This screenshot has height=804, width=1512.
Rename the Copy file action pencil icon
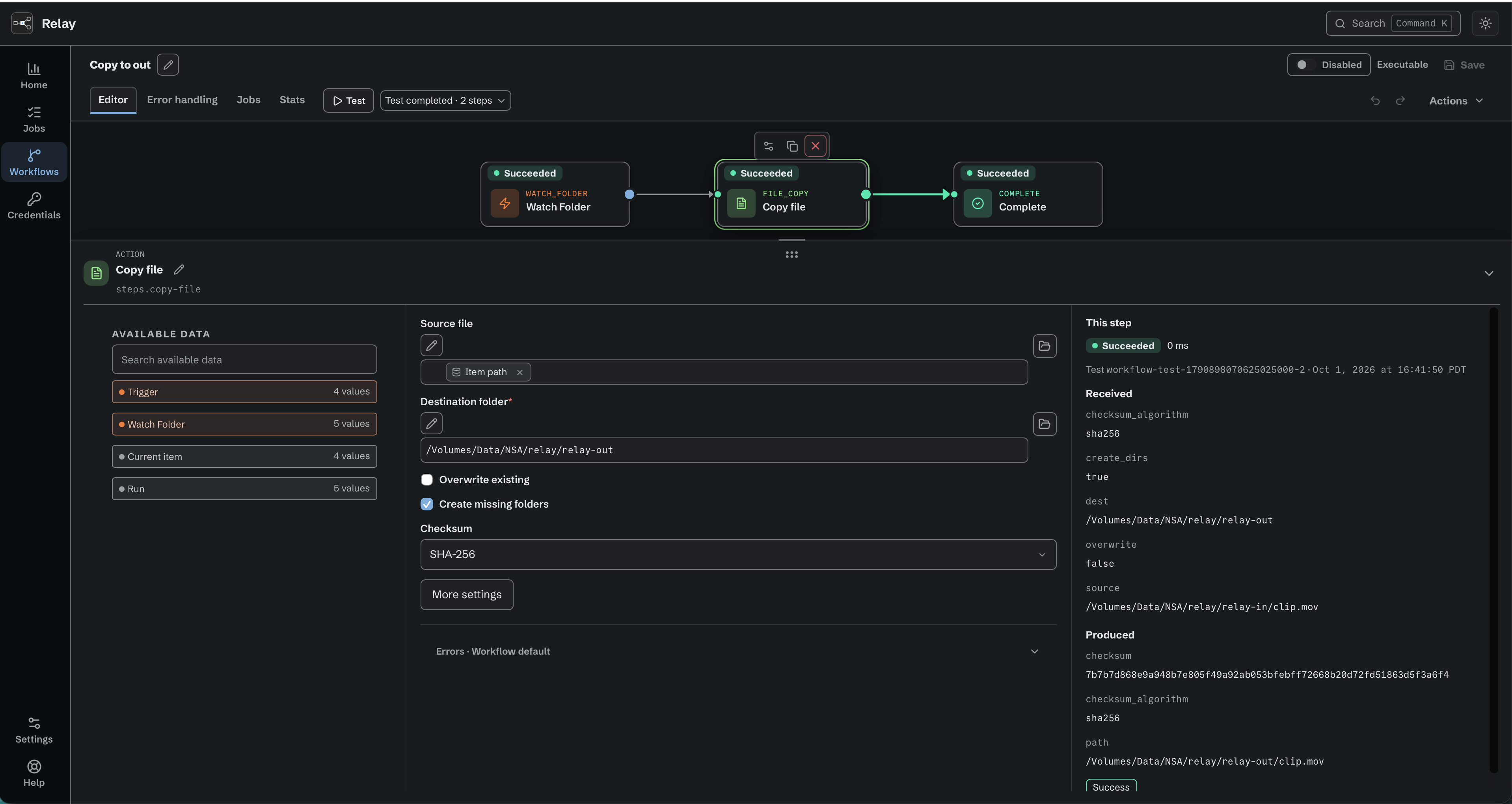179,269
